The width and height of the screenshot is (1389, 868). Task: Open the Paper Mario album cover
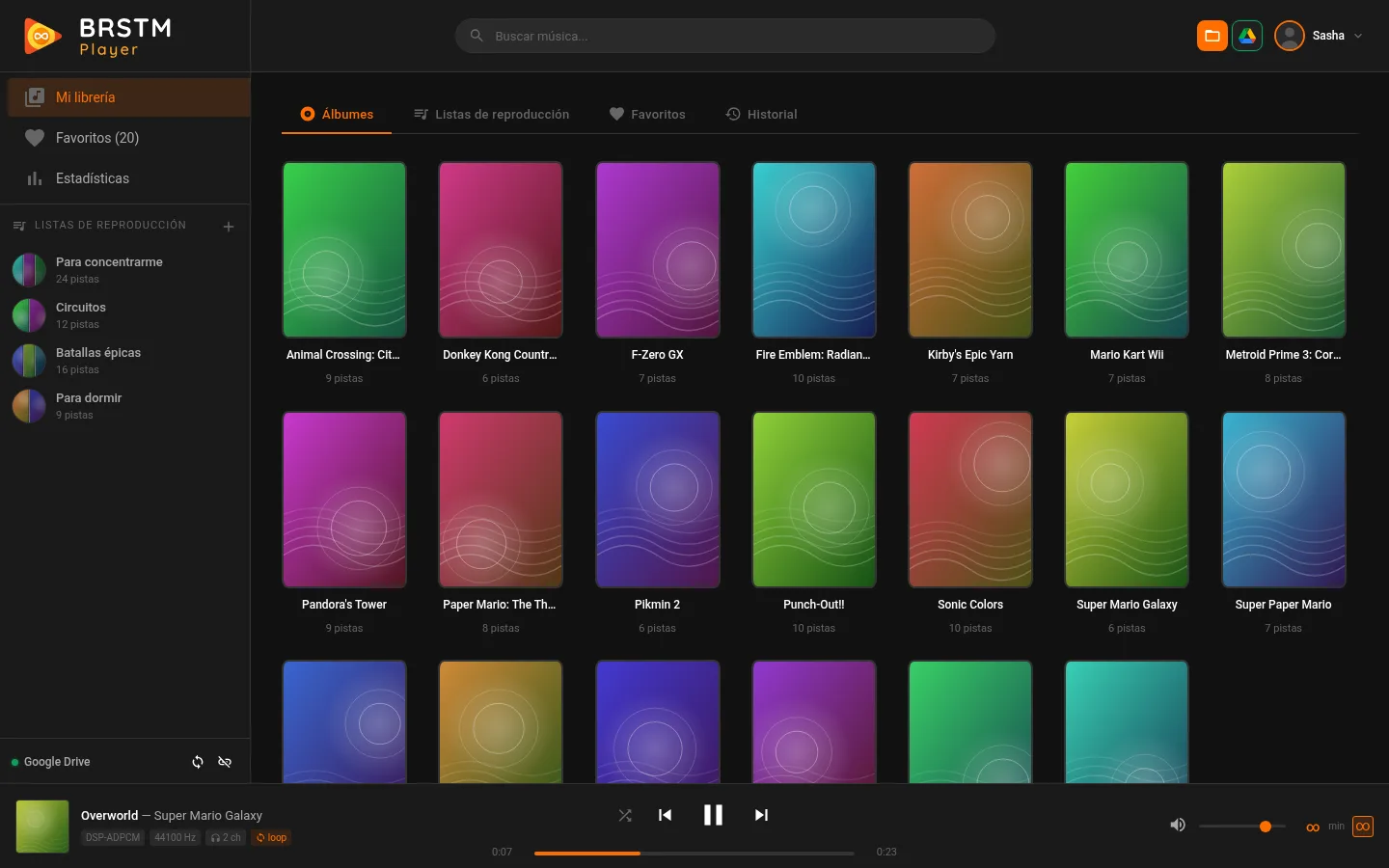coord(501,500)
